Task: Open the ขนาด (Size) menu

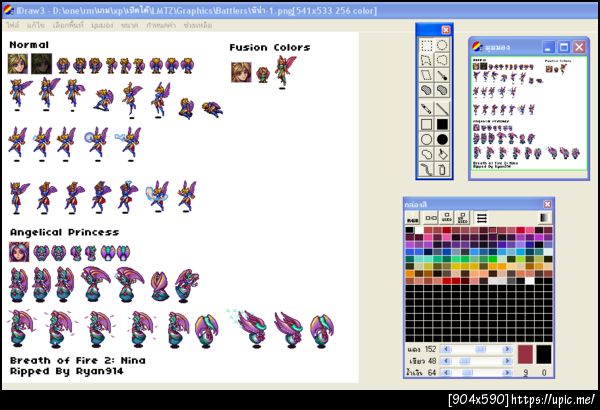Action: (129, 25)
